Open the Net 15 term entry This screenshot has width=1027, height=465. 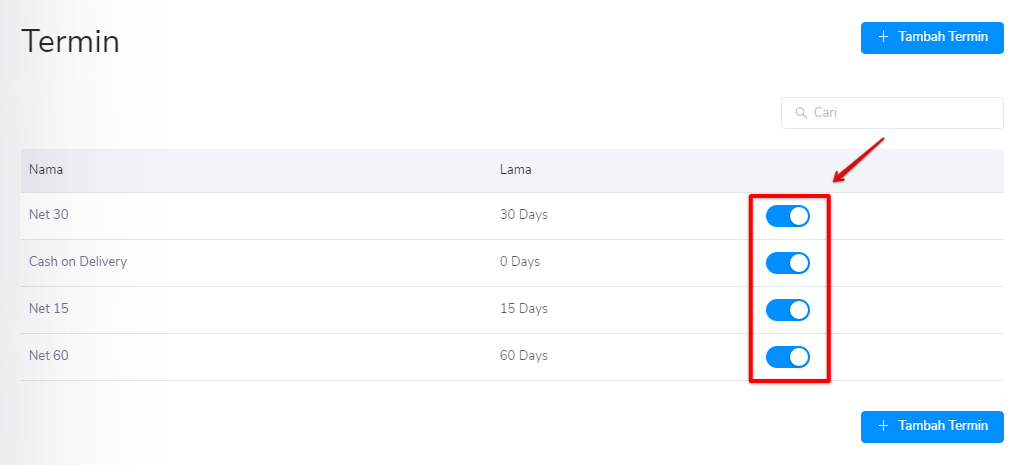pyautogui.click(x=48, y=309)
